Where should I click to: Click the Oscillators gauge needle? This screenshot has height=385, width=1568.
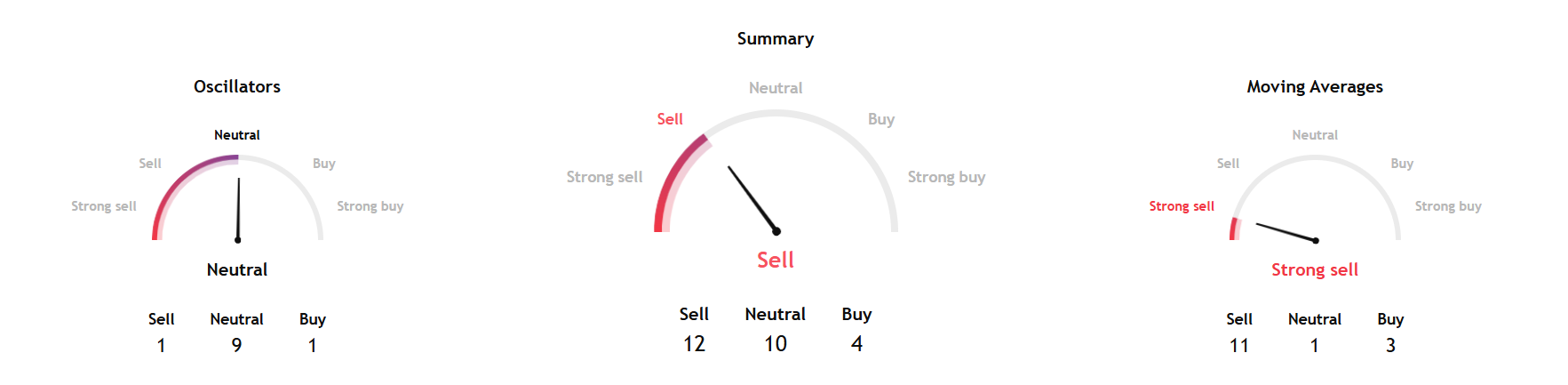238,209
